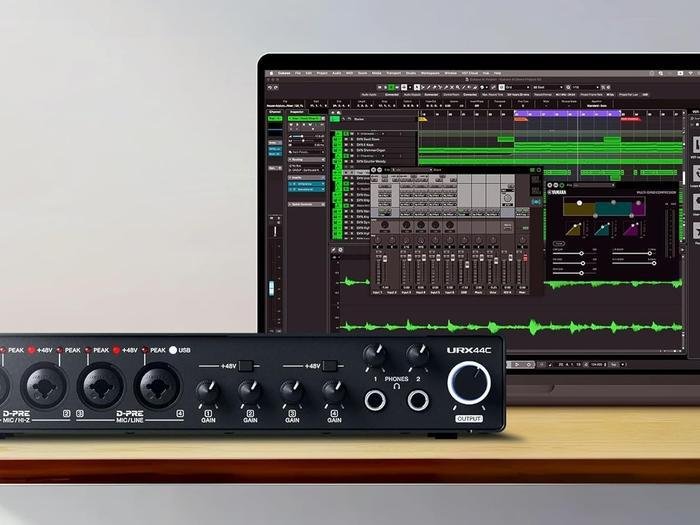
Task: Click the Main channel red fader in mixer
Action: (525, 258)
